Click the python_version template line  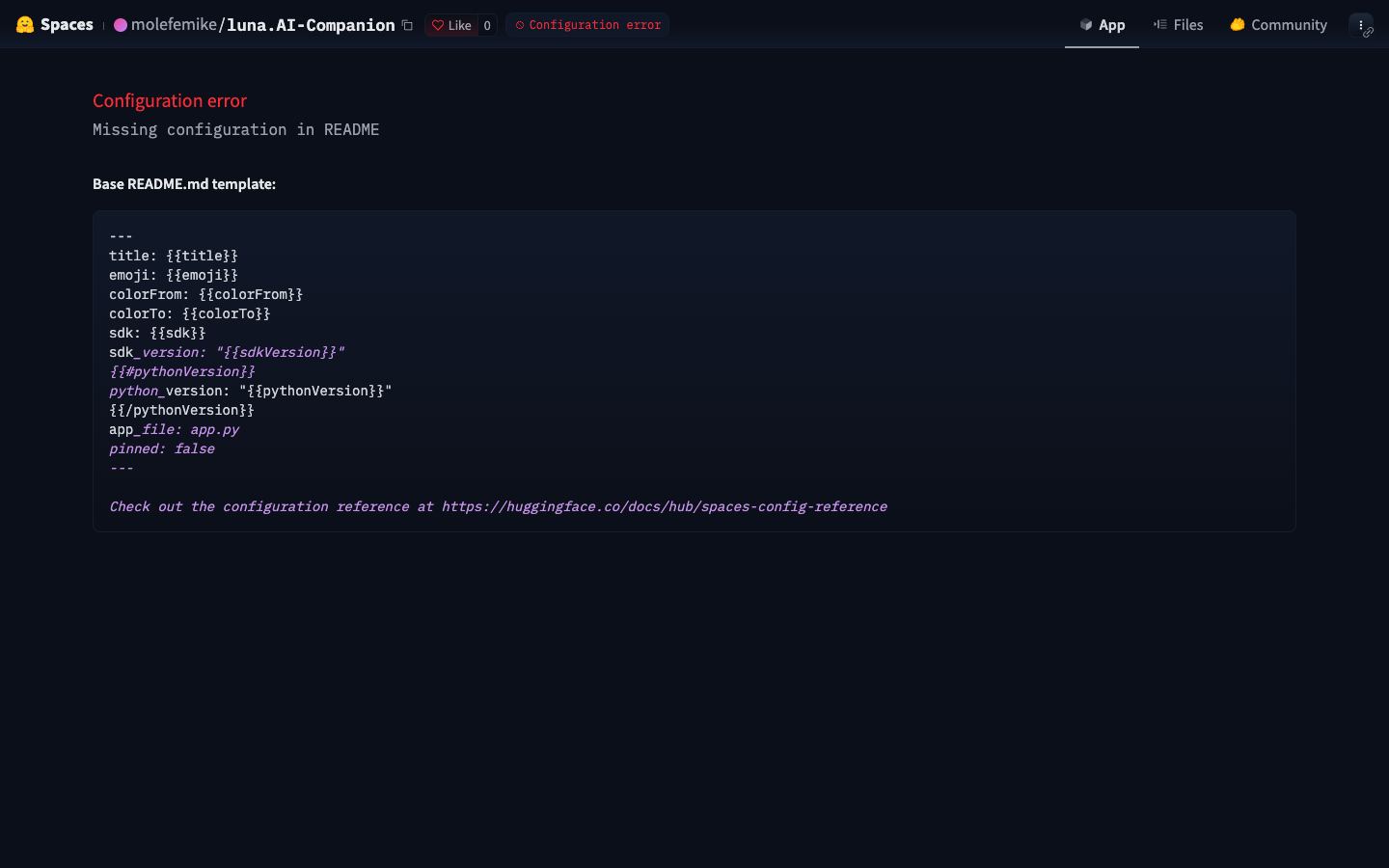pos(251,391)
